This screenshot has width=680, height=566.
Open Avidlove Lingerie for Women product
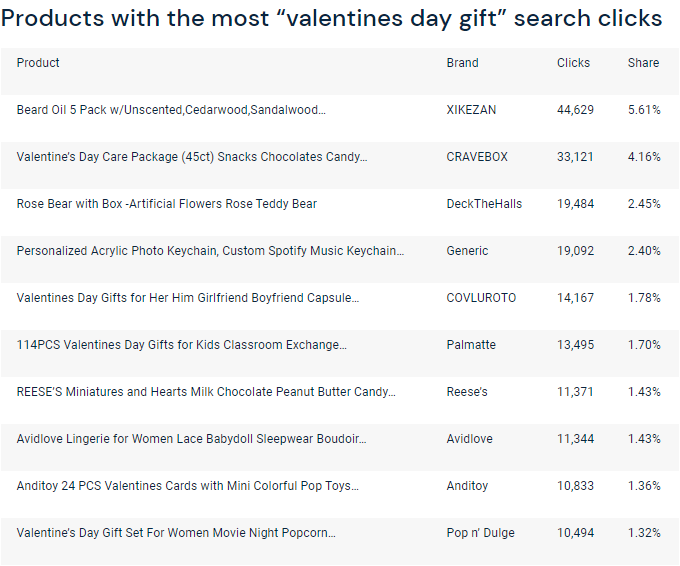pos(191,439)
